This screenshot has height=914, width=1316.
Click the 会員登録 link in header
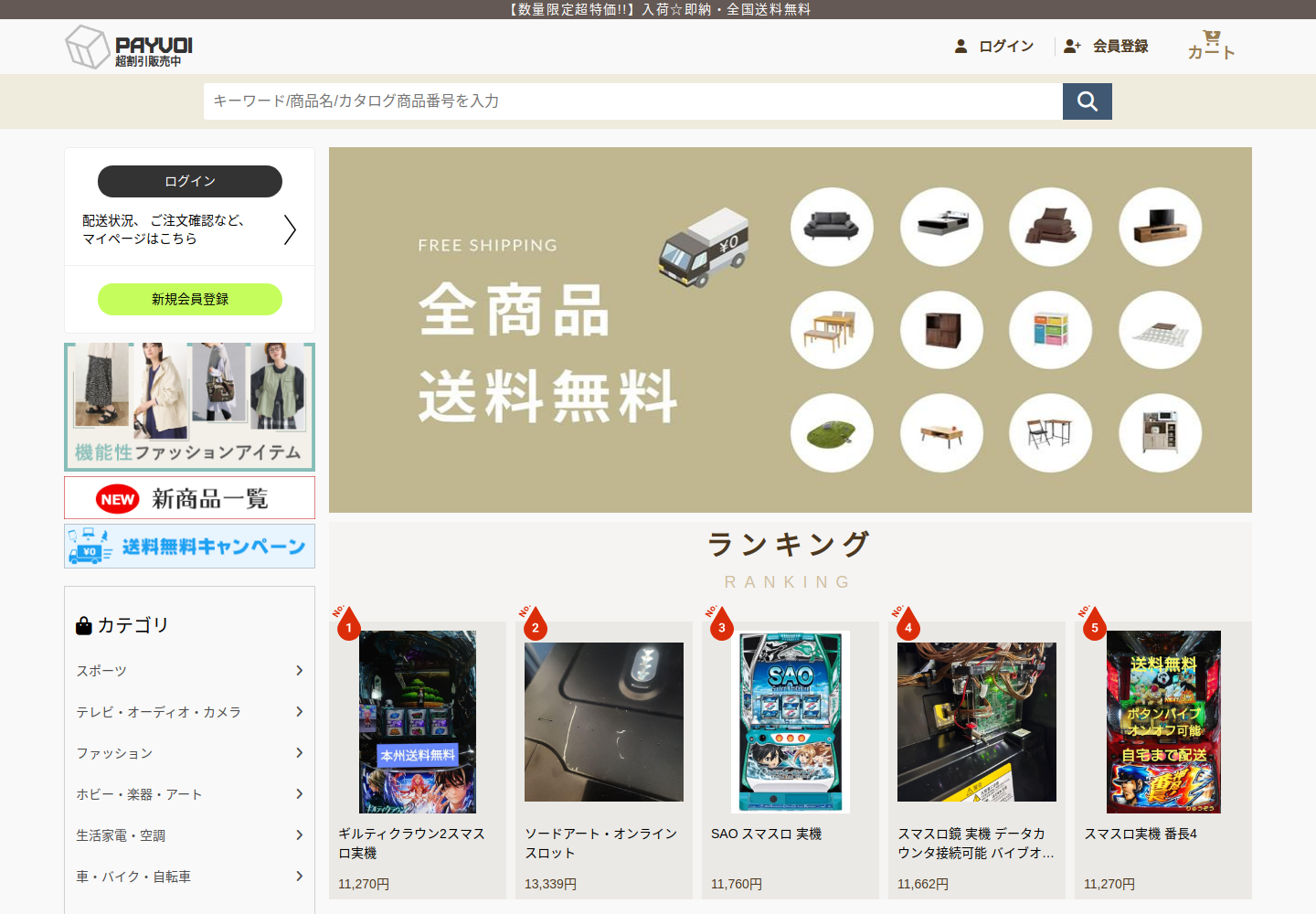(x=1120, y=46)
